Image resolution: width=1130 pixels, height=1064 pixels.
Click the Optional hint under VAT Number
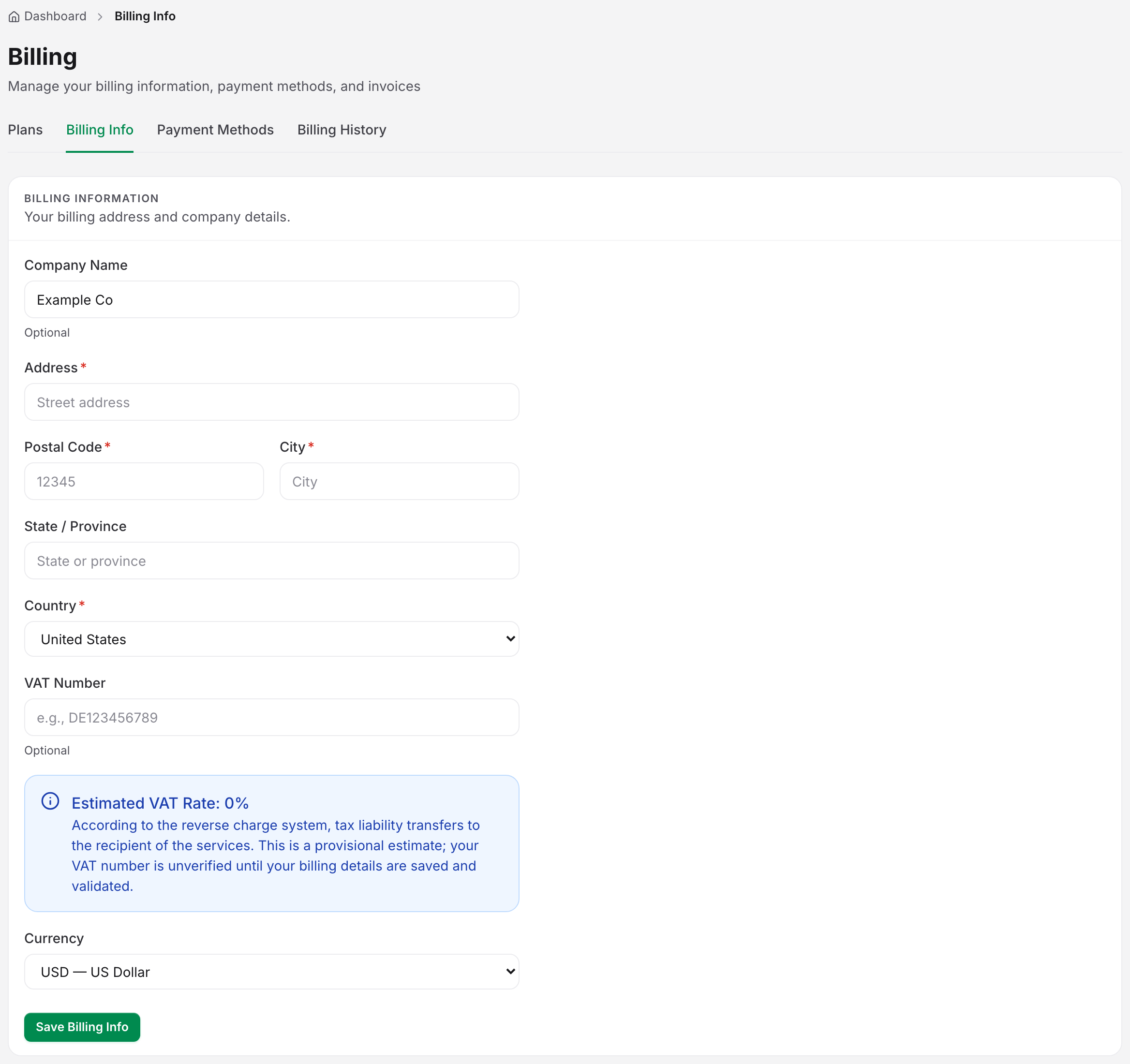point(47,750)
